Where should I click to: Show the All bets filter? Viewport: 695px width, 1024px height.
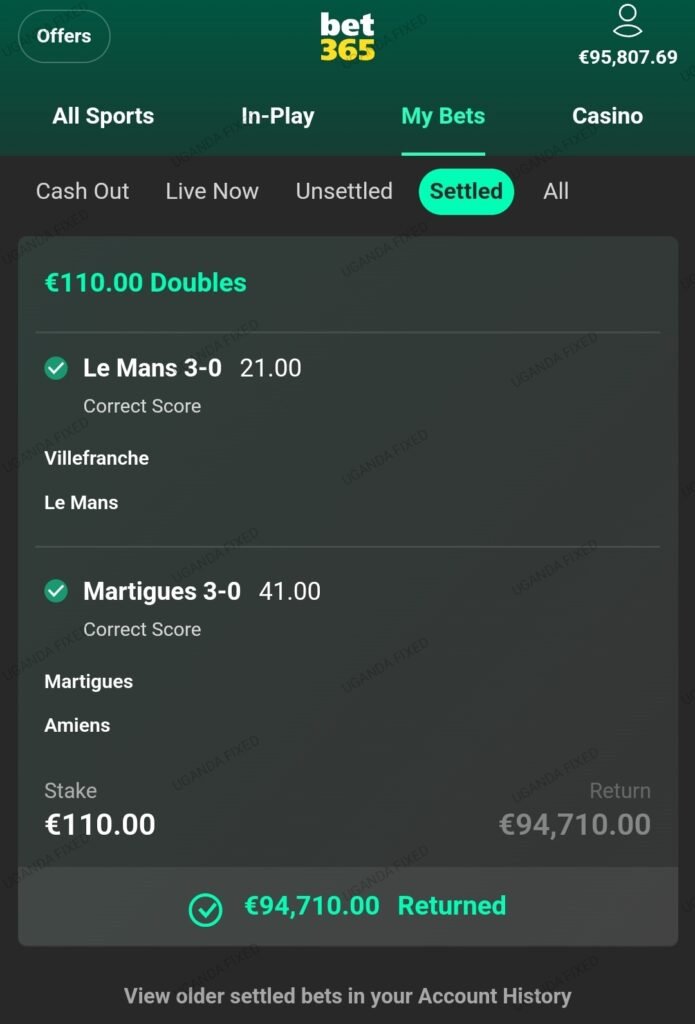(556, 191)
